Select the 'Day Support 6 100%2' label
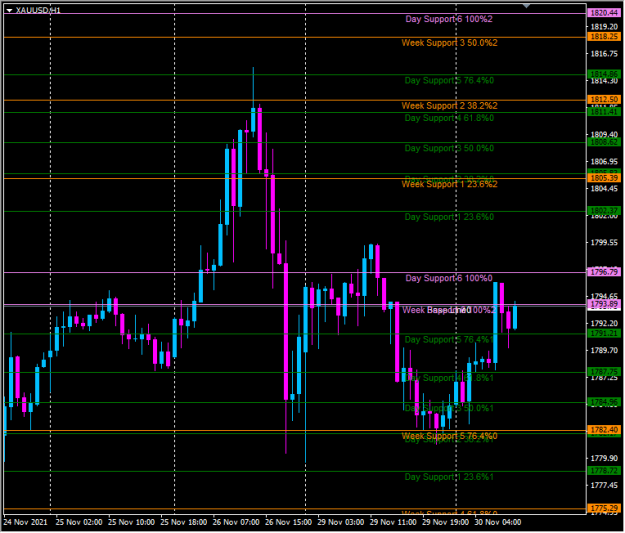Viewport: 625px width, 533px height. (x=449, y=19)
